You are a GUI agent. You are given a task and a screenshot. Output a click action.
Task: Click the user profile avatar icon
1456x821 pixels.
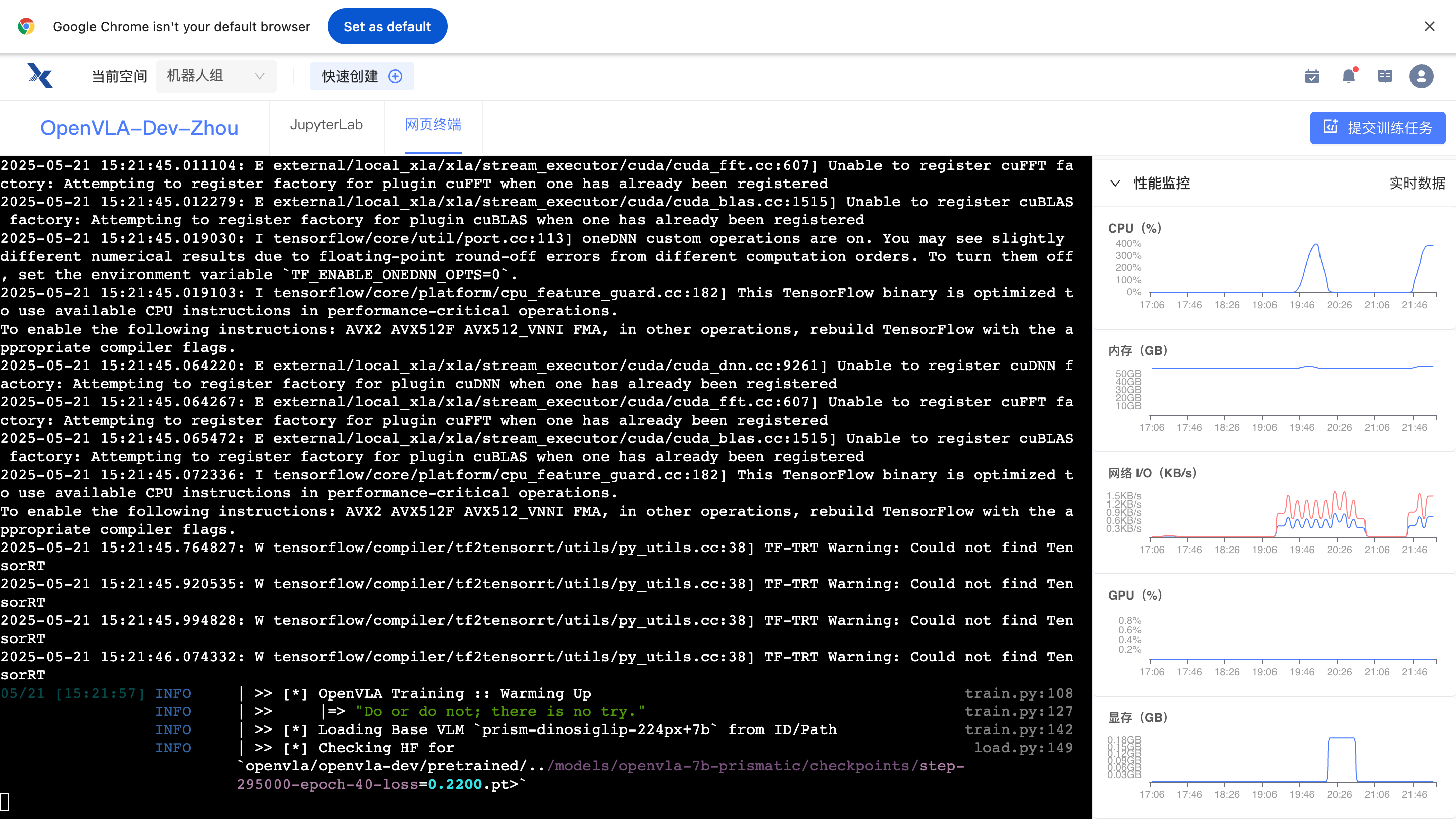click(1421, 76)
